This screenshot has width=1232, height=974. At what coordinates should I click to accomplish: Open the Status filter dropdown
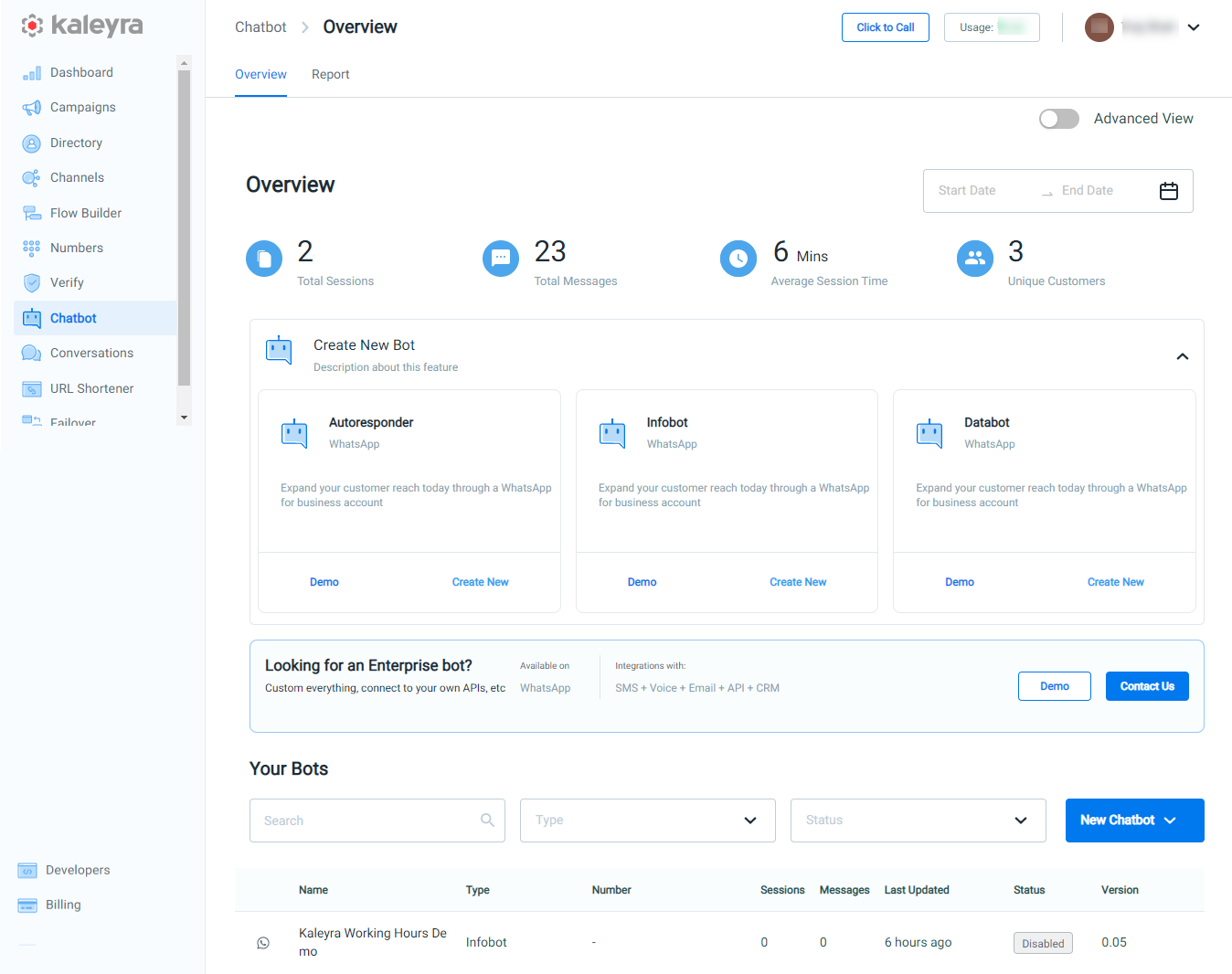(x=919, y=820)
